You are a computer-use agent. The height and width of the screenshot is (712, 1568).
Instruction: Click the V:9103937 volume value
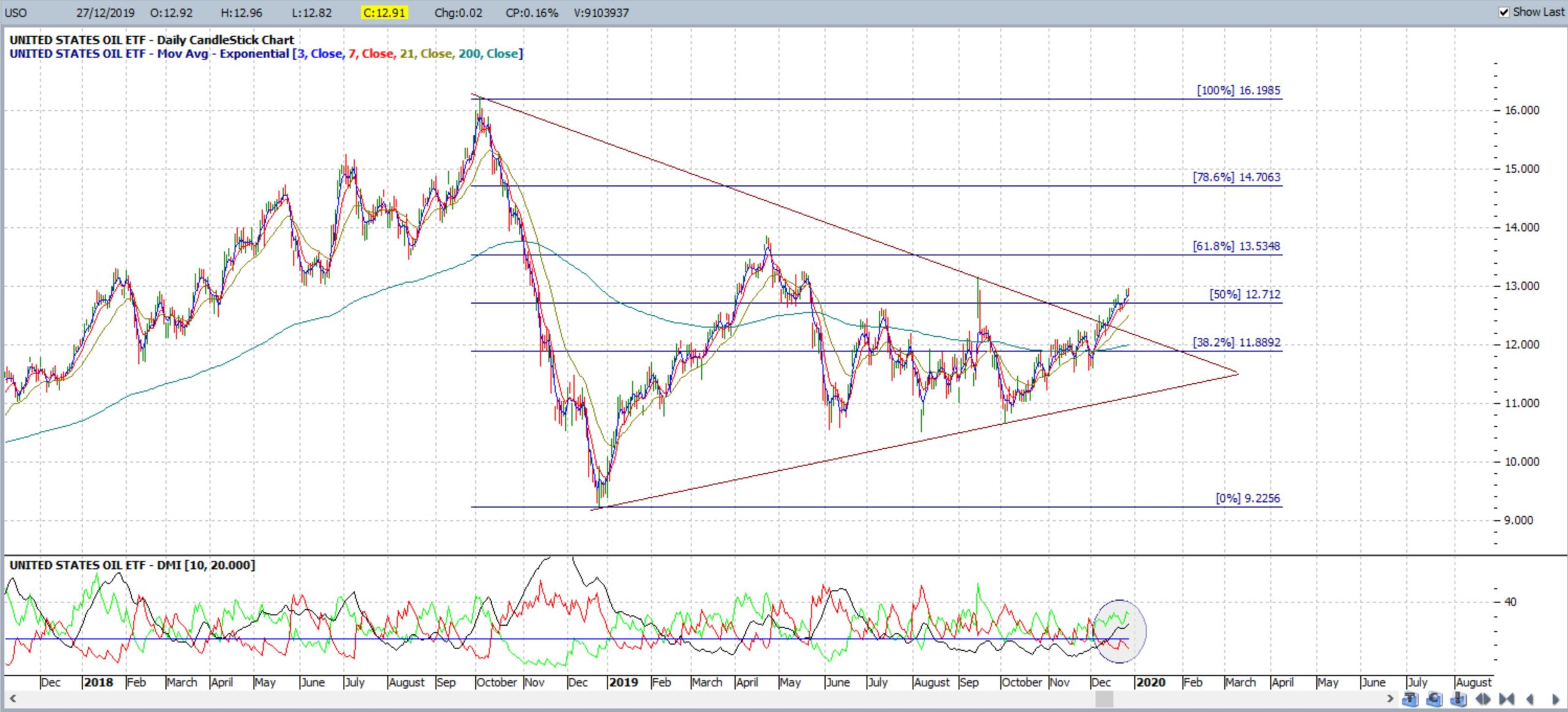601,13
